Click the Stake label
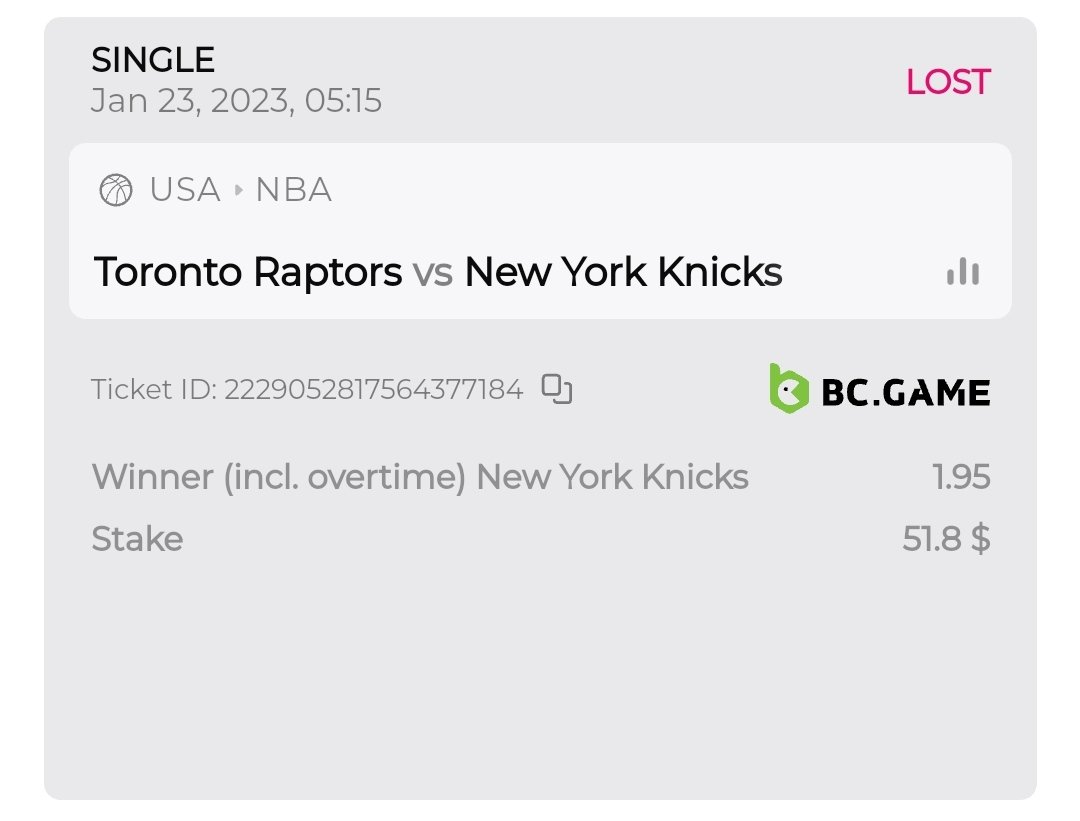This screenshot has width=1080, height=821. 137,539
